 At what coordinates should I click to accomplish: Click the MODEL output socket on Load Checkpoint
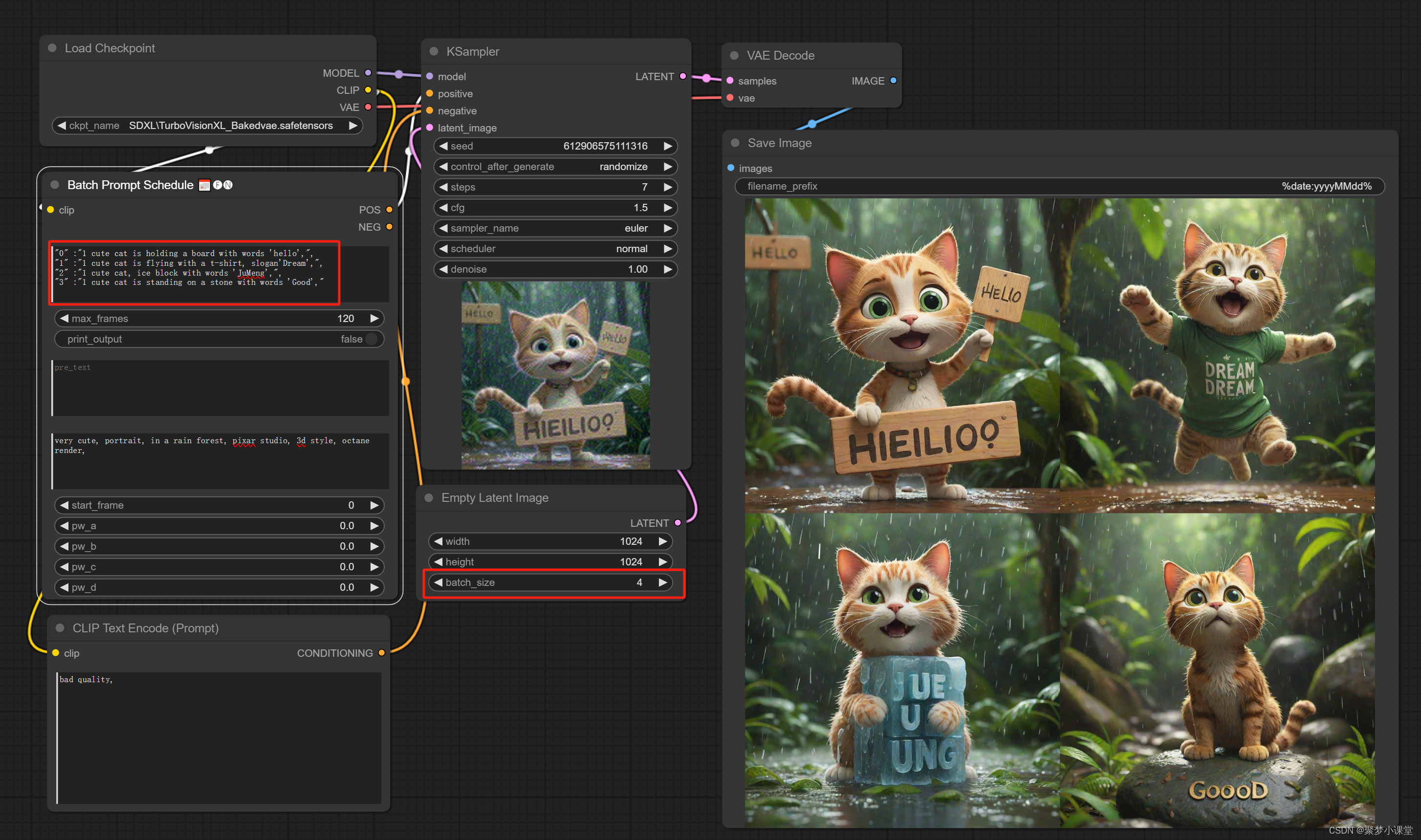368,73
